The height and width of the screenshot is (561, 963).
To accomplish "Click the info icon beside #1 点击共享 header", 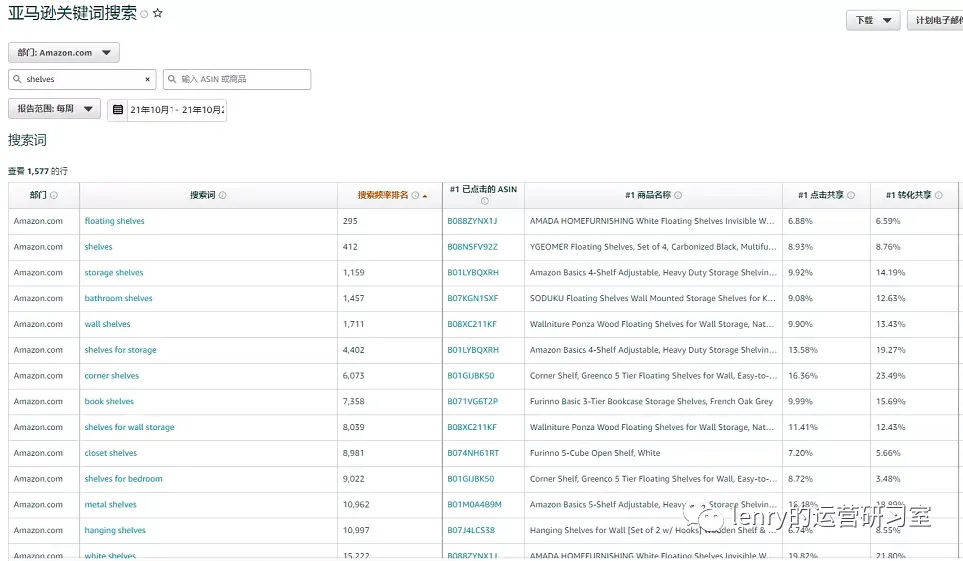I will coord(851,195).
